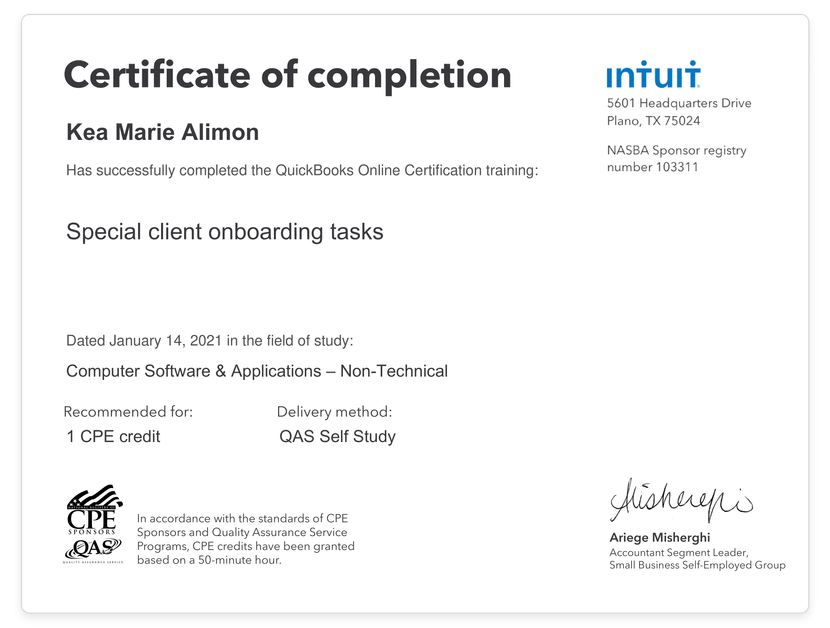Screen dimensions: 830x628
Task: Click "based on a 50-minute hour." line
Action: 209,560
